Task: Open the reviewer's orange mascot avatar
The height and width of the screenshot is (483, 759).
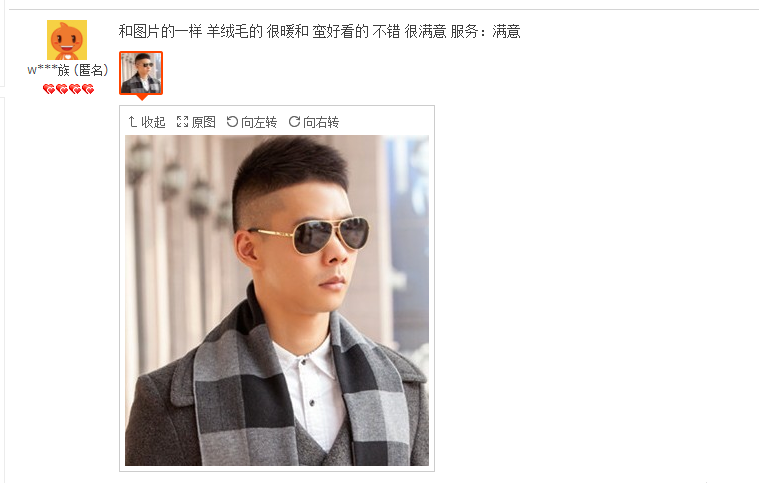Action: pos(67,40)
